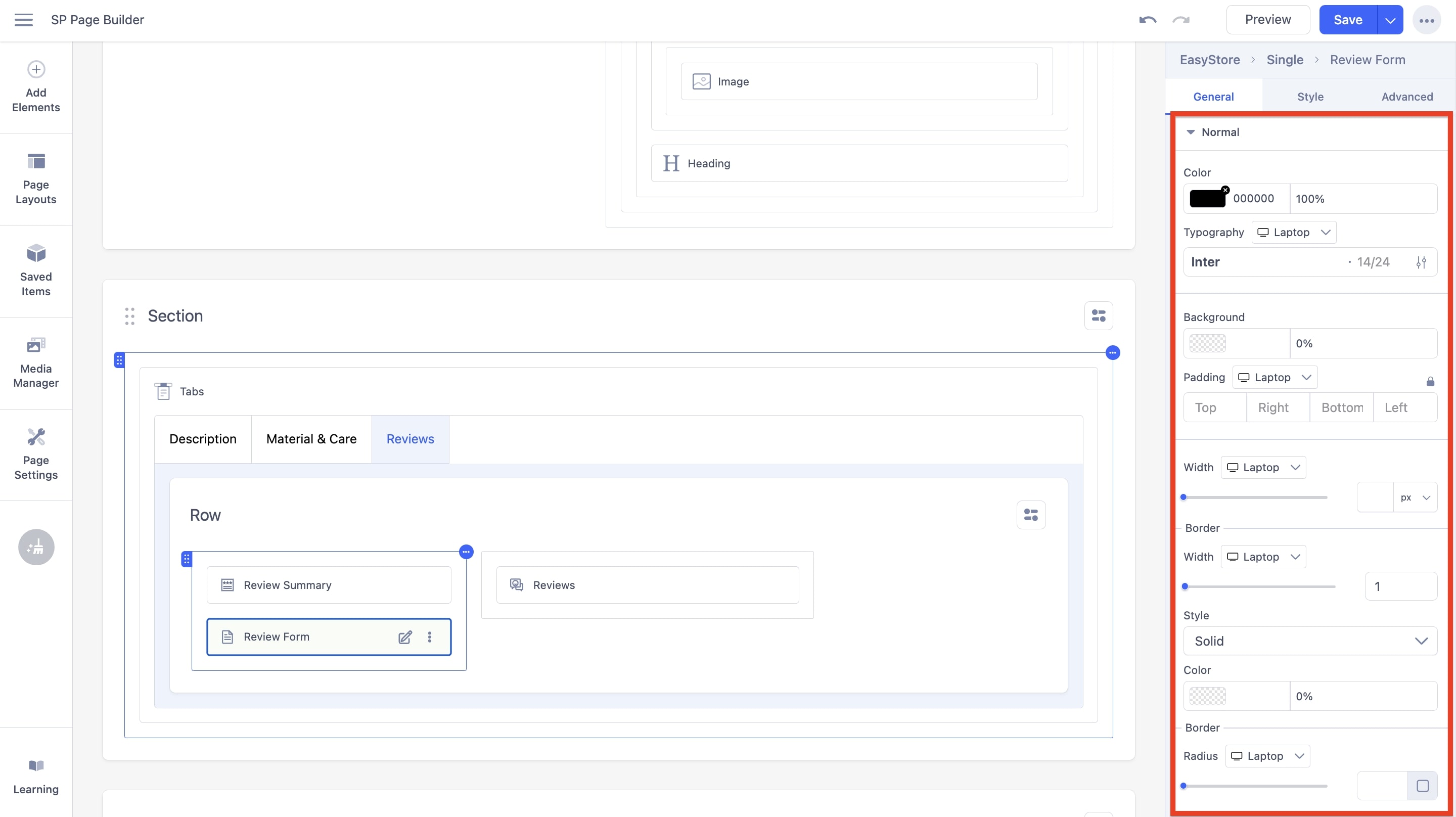Open the Section layout options icon
1456x817 pixels.
pos(1099,315)
